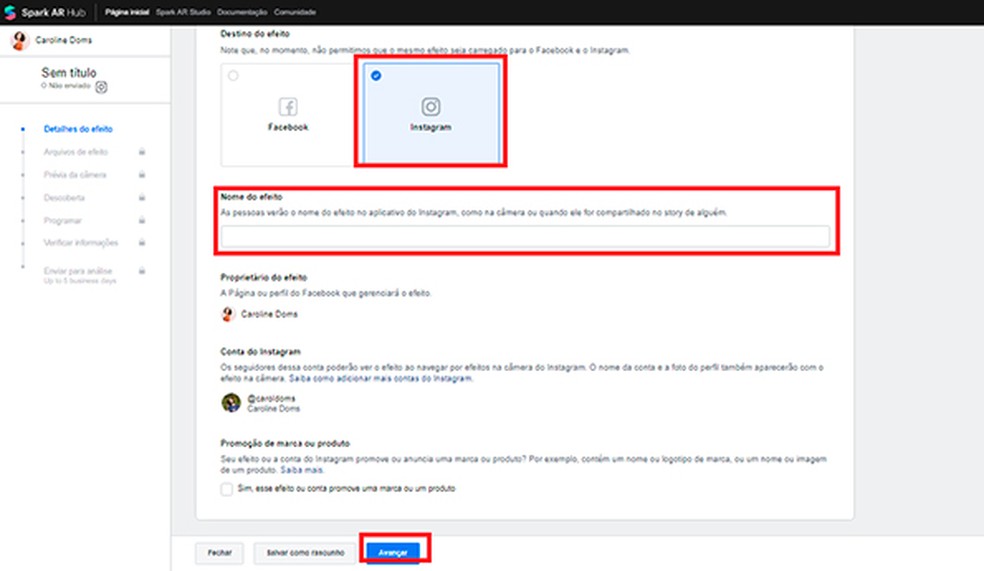
Task: Go to Detalhes do efeito step
Action: [x=78, y=129]
